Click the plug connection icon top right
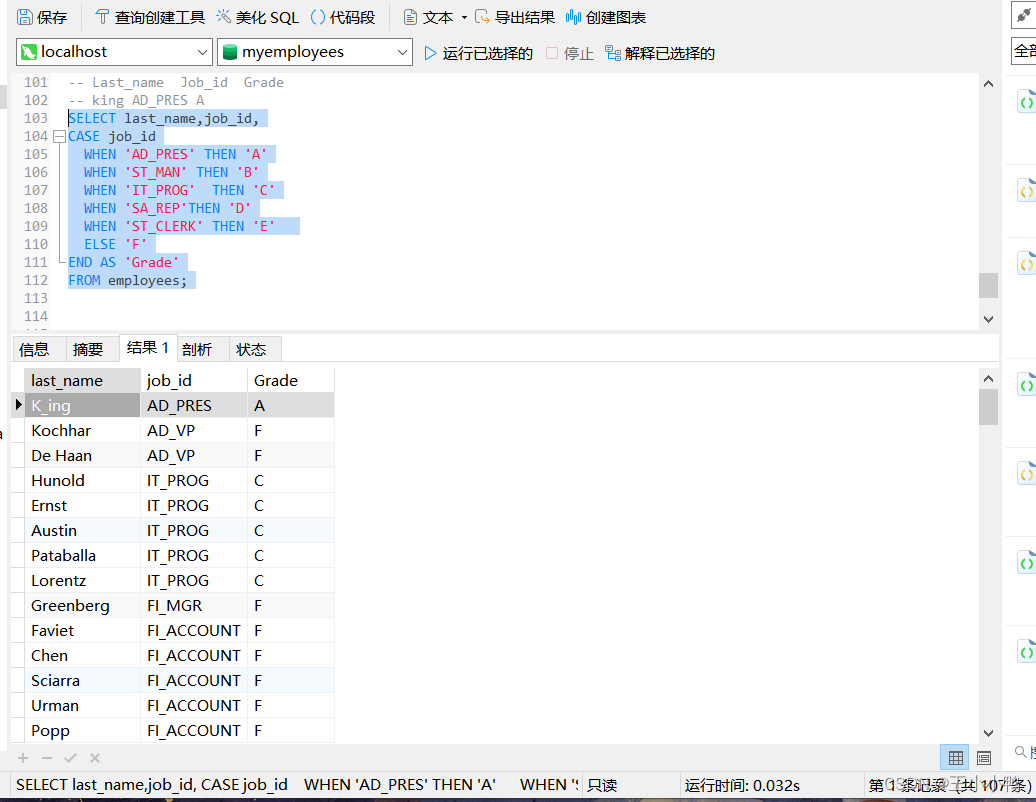This screenshot has height=802, width=1036. tap(1024, 15)
